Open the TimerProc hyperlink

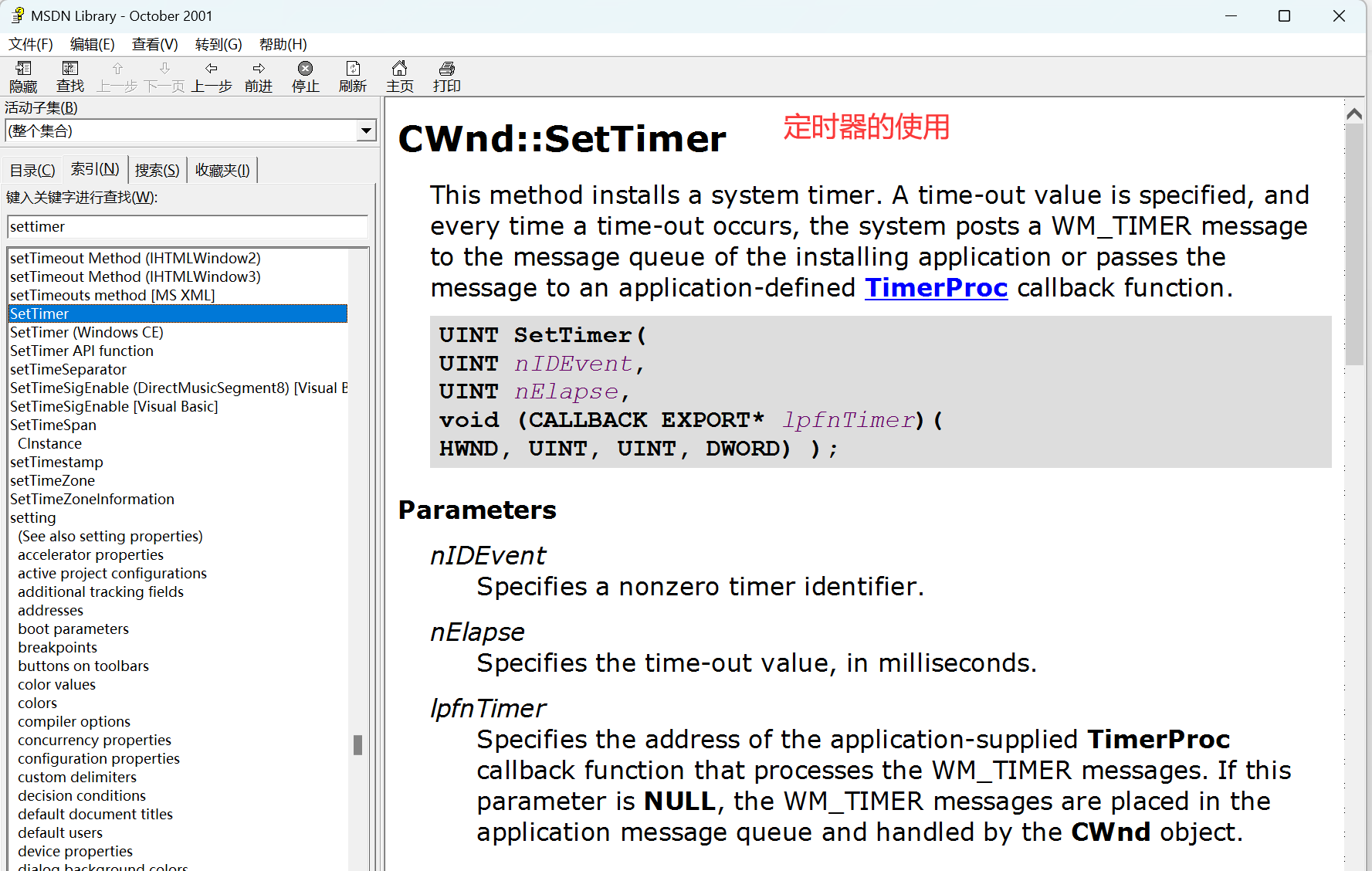coord(937,287)
